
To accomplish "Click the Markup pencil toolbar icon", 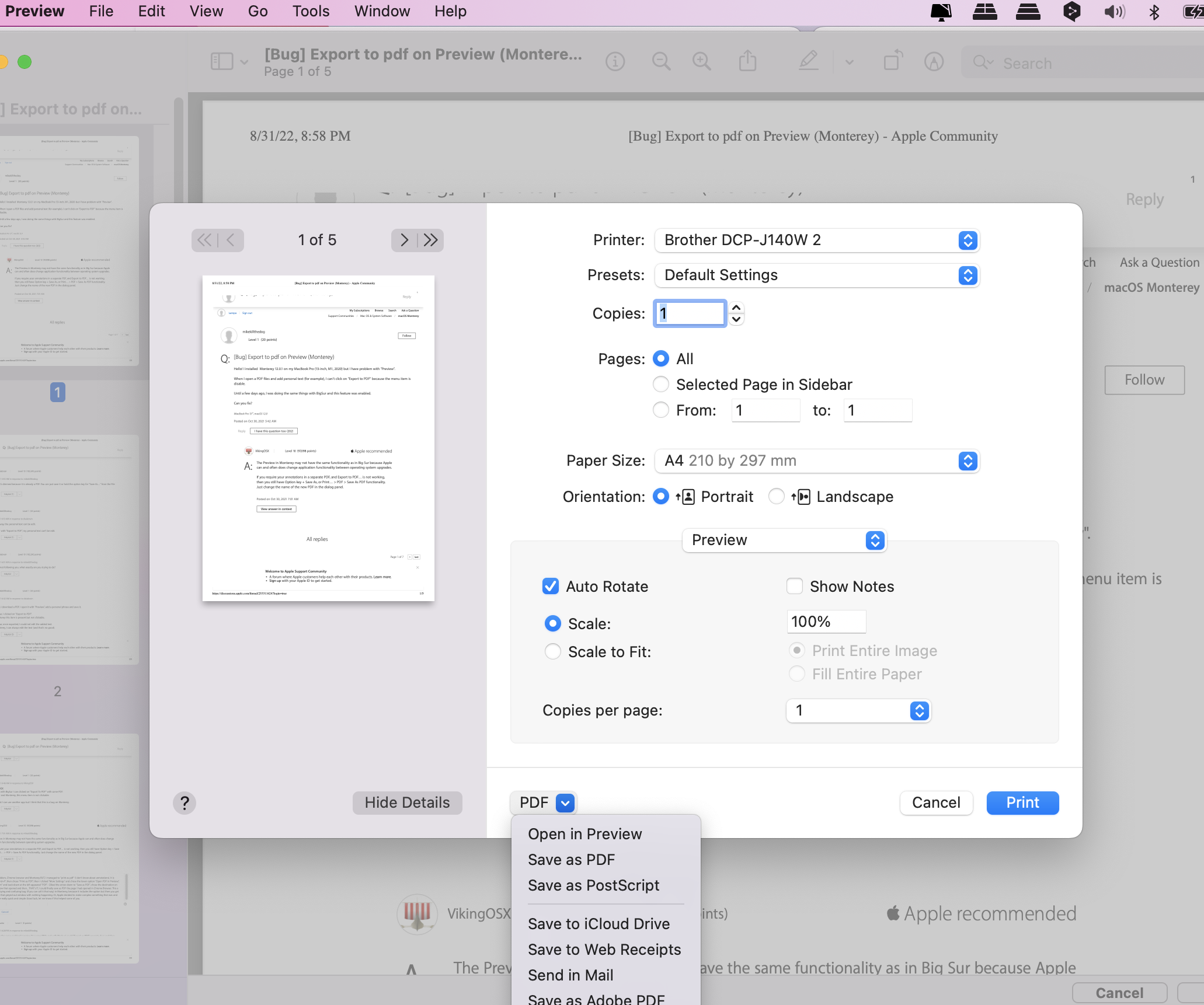I will 809,61.
